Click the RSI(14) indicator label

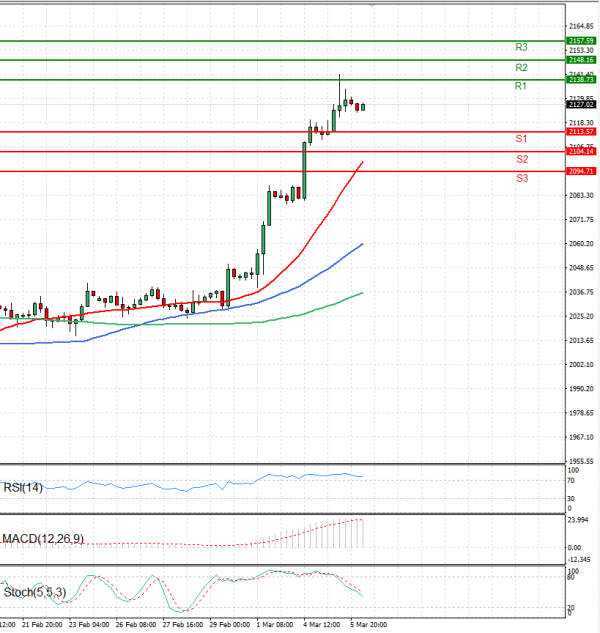23,488
